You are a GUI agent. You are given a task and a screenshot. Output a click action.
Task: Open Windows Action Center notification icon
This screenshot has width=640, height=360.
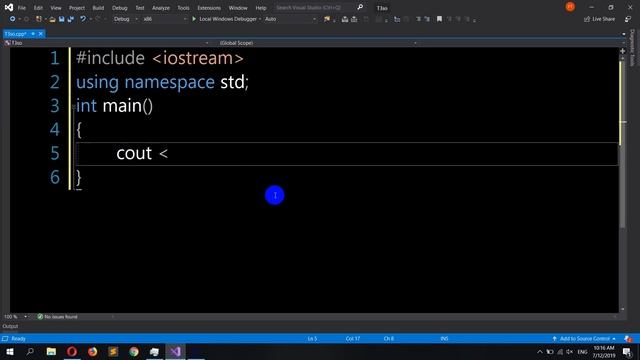(627, 351)
